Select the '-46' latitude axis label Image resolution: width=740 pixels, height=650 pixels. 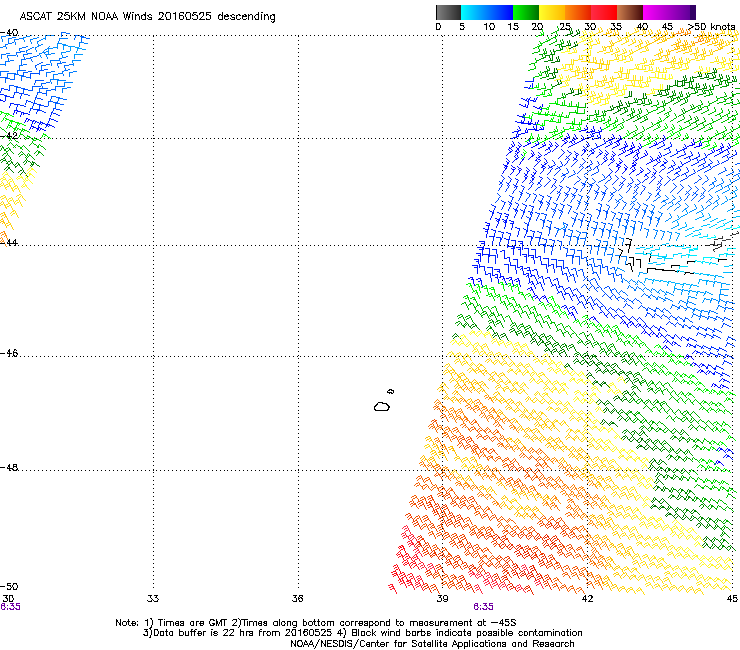pyautogui.click(x=9, y=354)
